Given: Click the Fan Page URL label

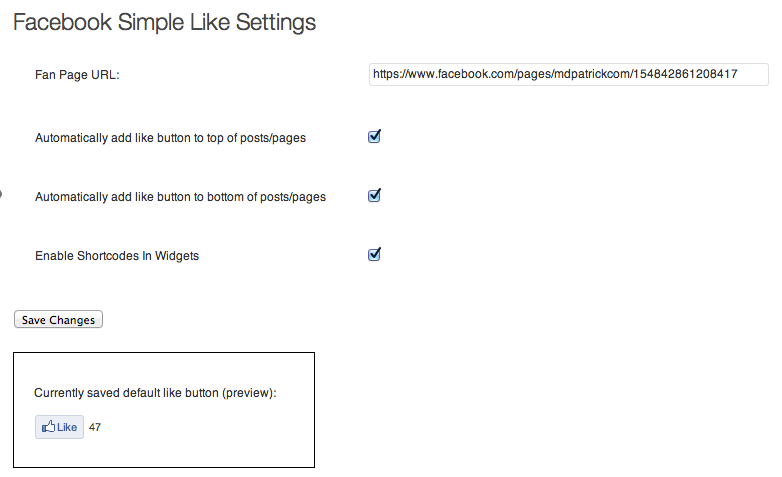Looking at the screenshot, I should 77,75.
